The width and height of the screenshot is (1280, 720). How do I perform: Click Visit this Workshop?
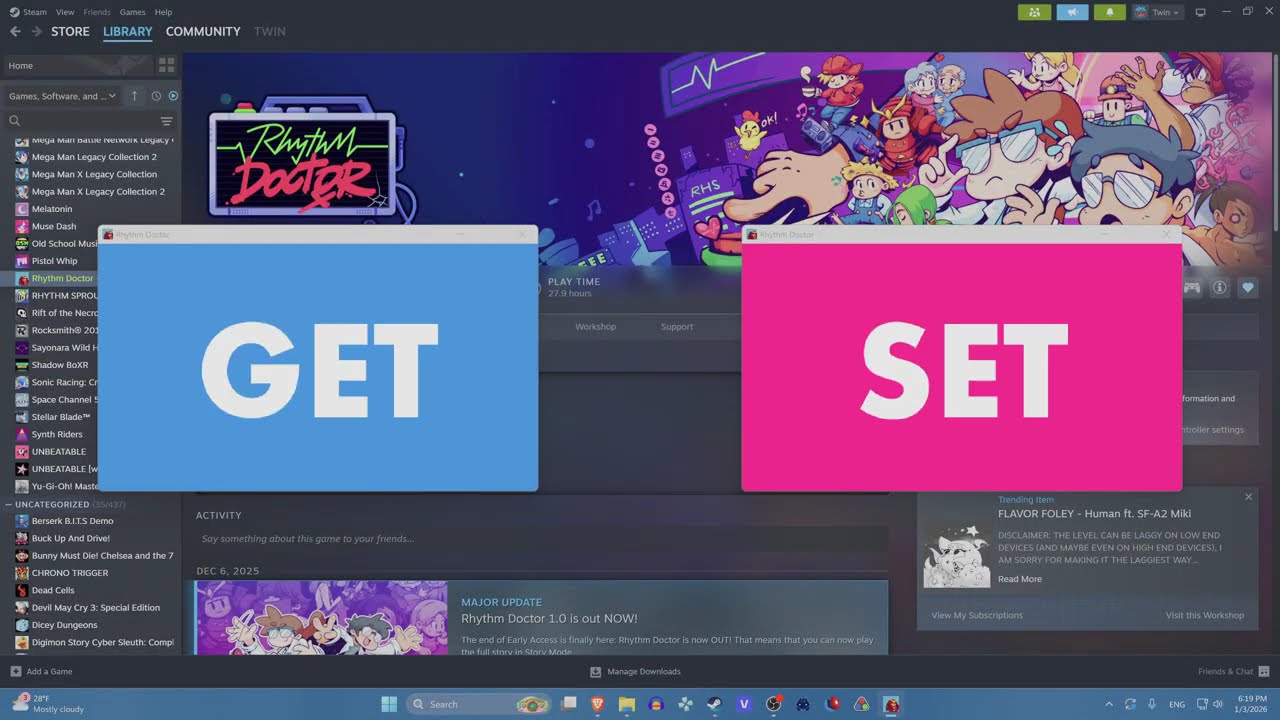click(x=1205, y=615)
